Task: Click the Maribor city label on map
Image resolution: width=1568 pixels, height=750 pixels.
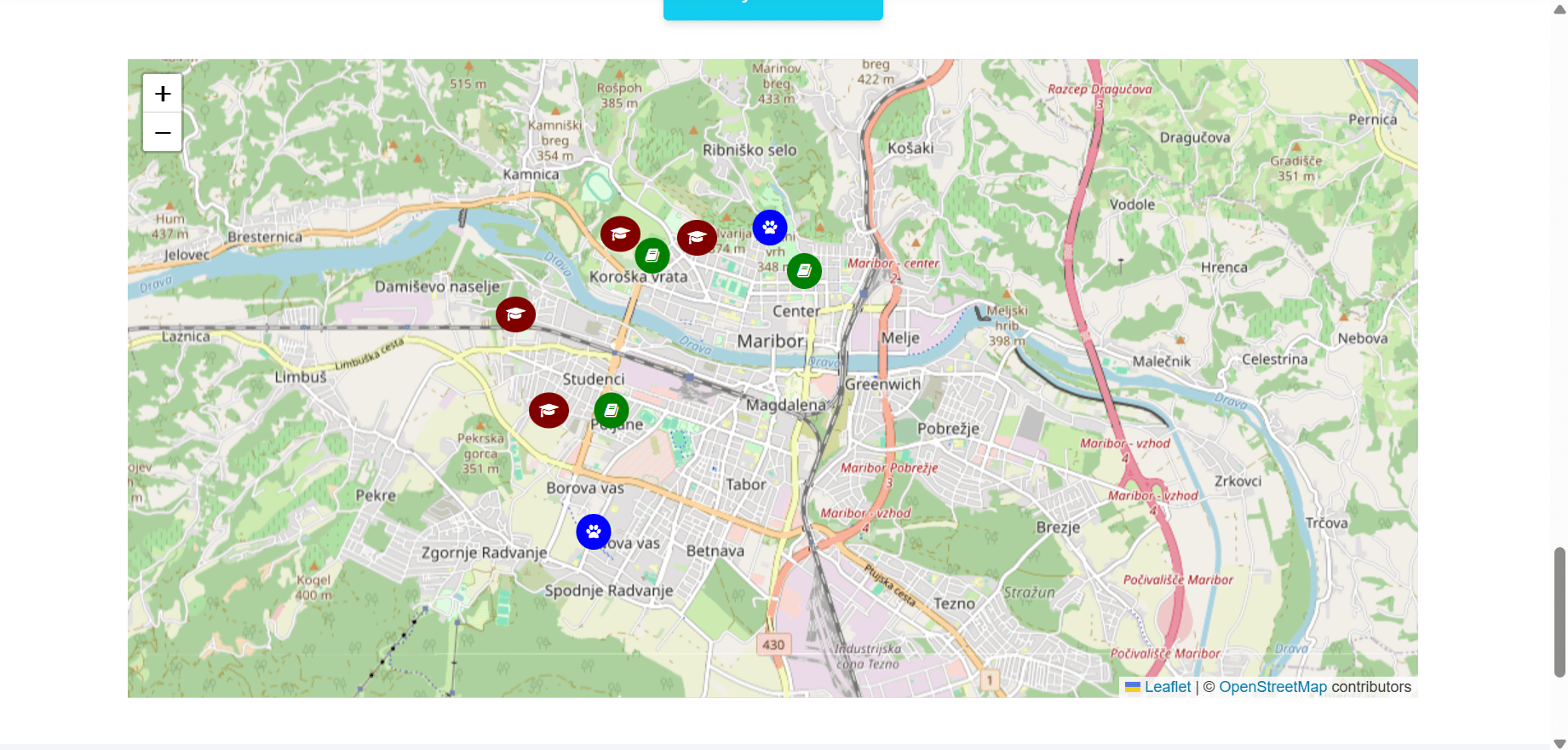Action: pyautogui.click(x=771, y=341)
